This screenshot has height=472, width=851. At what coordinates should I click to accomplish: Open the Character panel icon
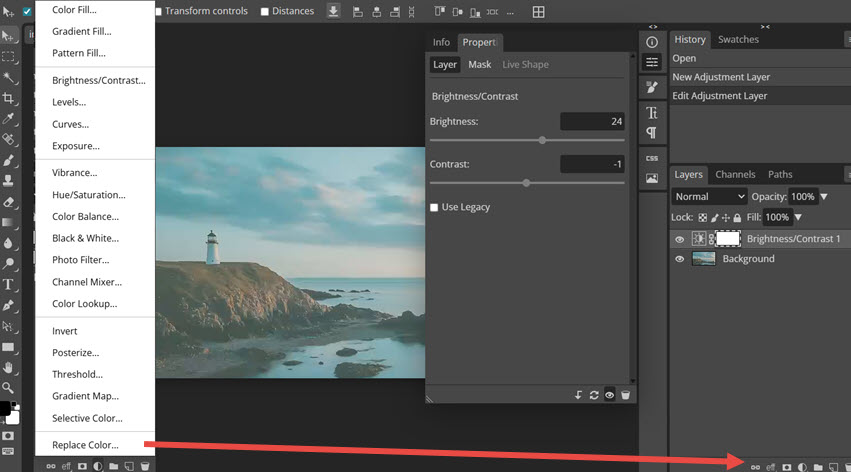coord(652,113)
